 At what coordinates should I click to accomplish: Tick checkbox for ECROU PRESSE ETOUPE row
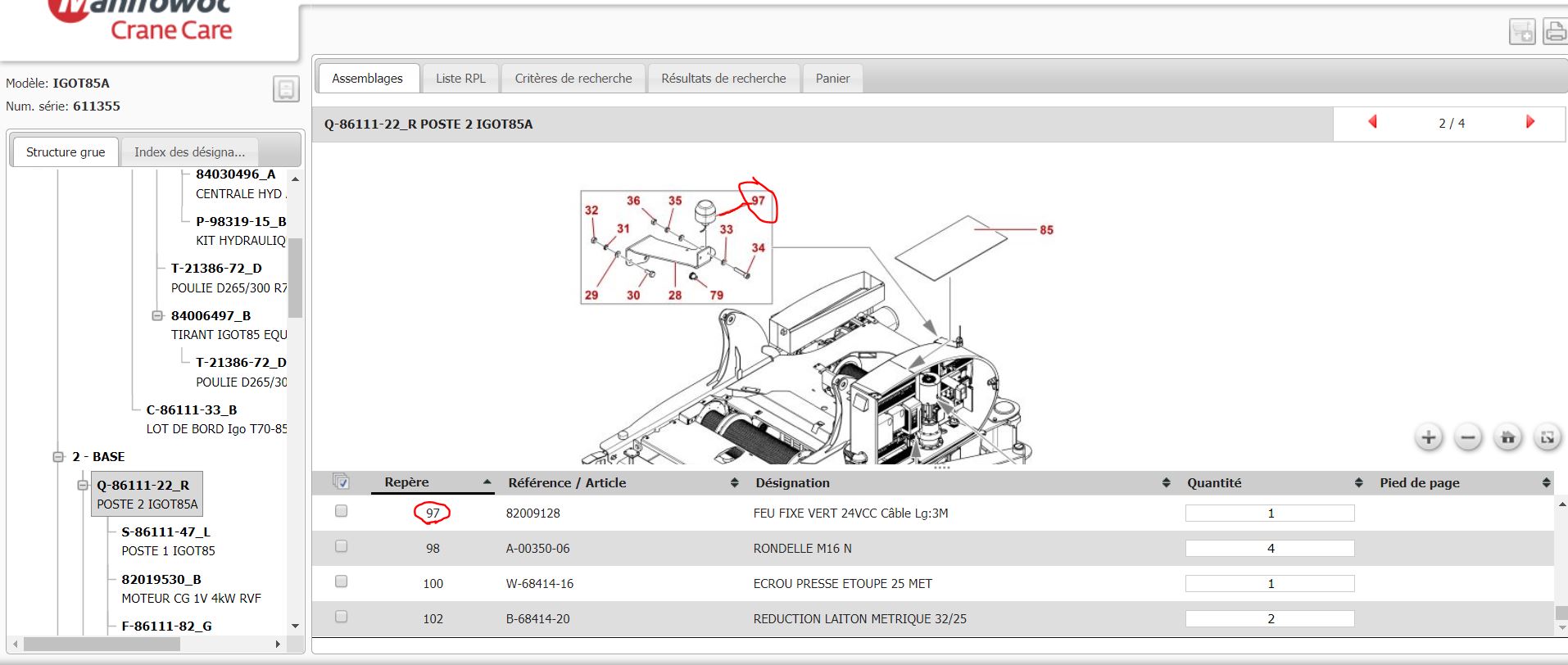coord(342,581)
